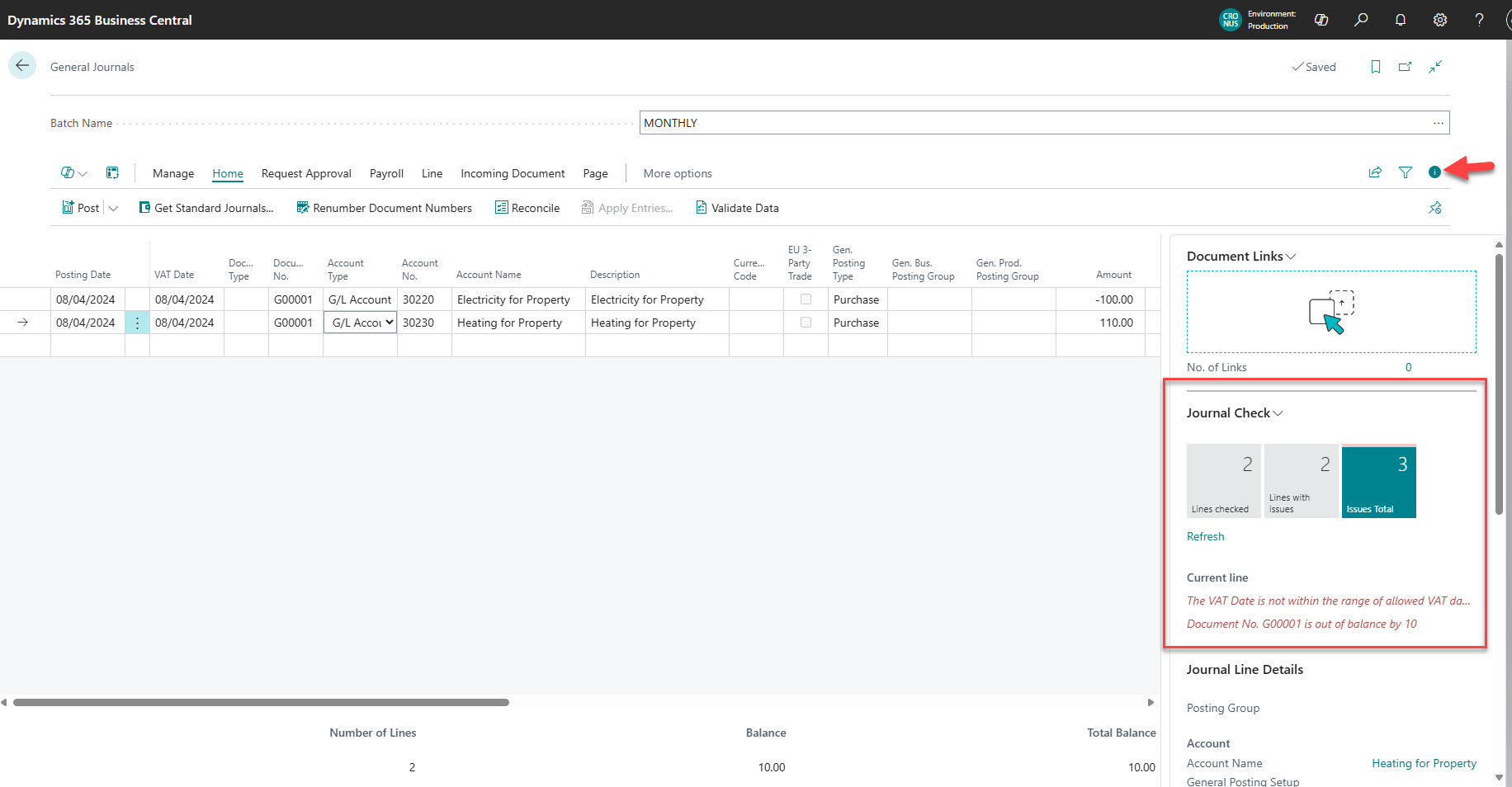This screenshot has height=787, width=1512.
Task: Open the Manage menu
Action: point(173,173)
